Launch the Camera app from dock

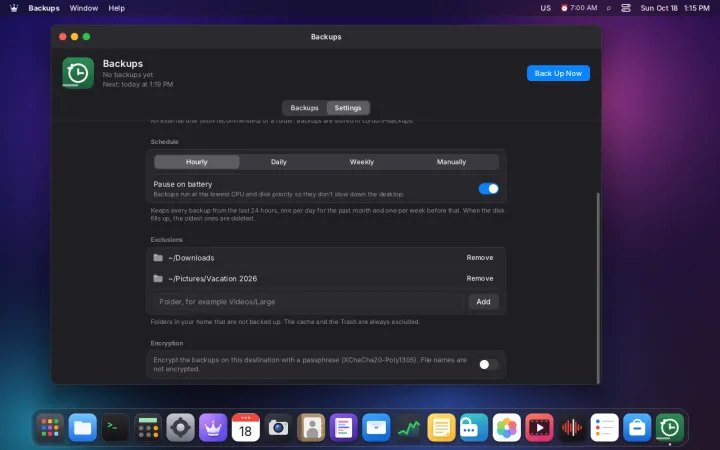pos(278,428)
